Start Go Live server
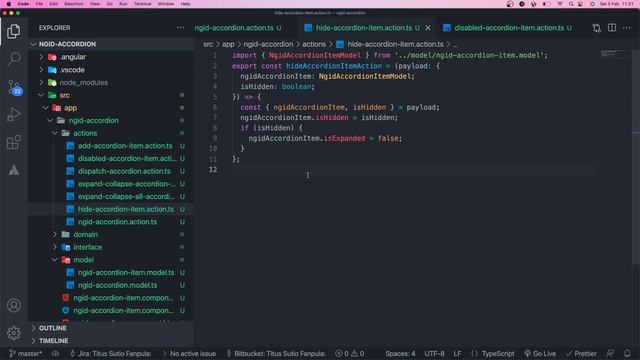Image resolution: width=640 pixels, height=360 pixels. pyautogui.click(x=540, y=353)
